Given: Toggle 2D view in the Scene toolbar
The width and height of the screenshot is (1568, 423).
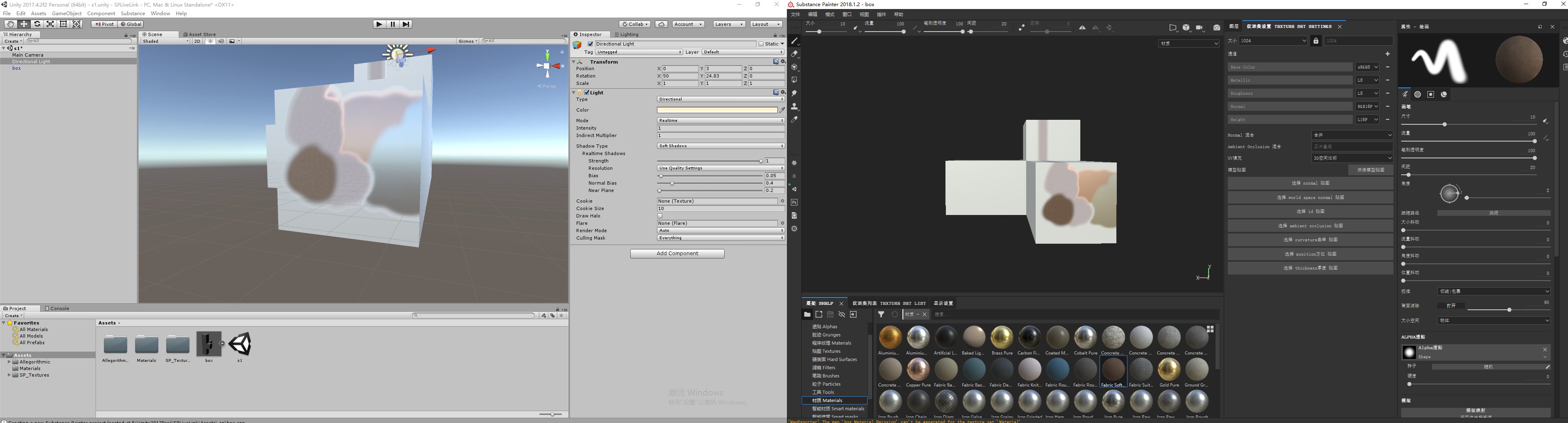Looking at the screenshot, I should point(197,41).
